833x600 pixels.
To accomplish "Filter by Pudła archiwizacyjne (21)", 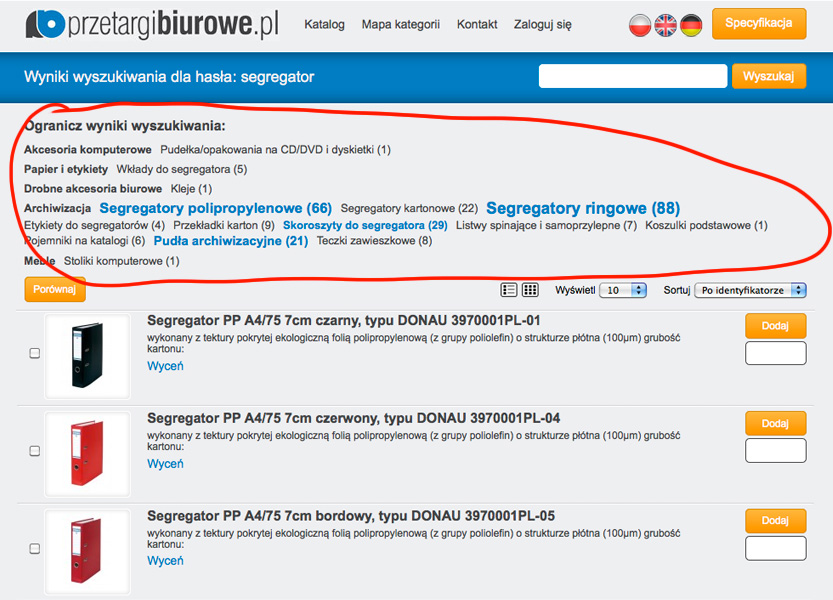I will pos(231,241).
